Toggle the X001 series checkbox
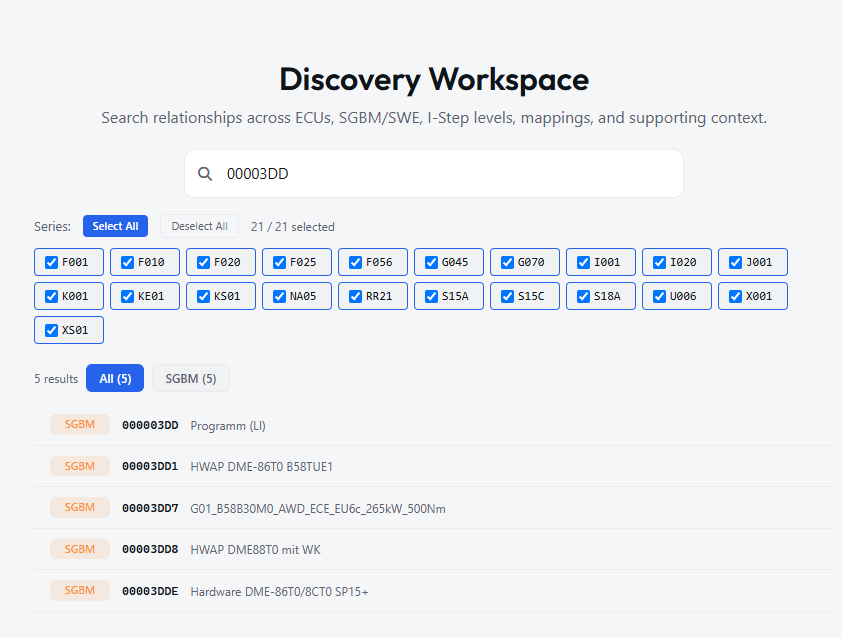 736,296
